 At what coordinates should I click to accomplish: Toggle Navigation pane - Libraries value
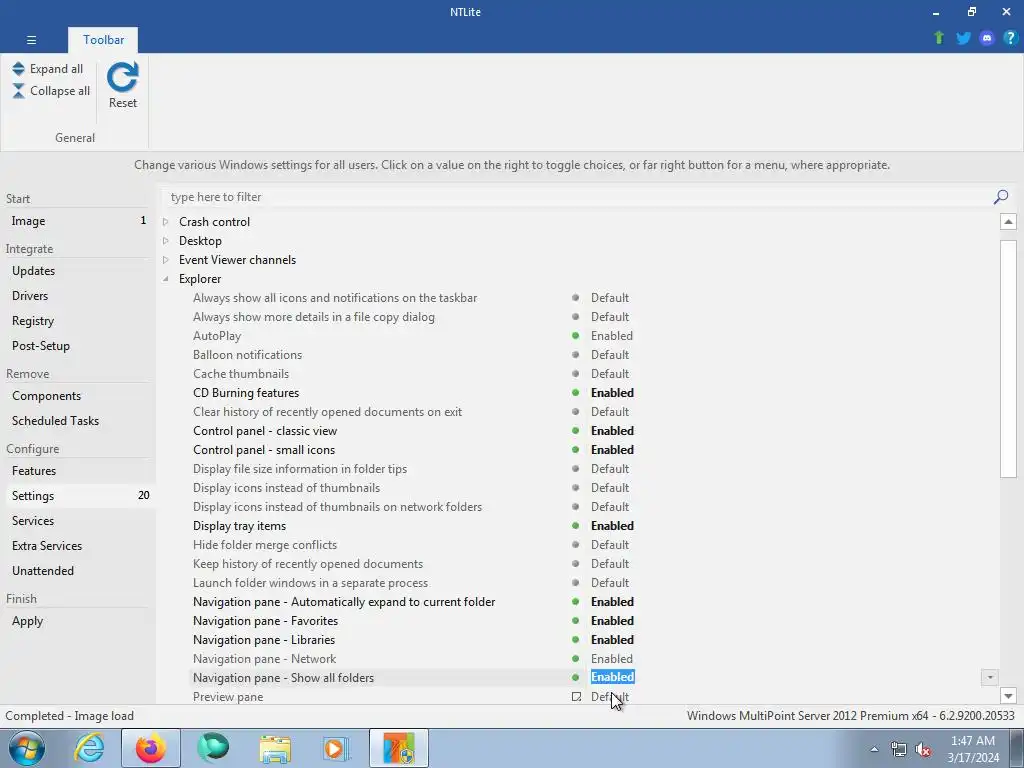[x=613, y=639]
